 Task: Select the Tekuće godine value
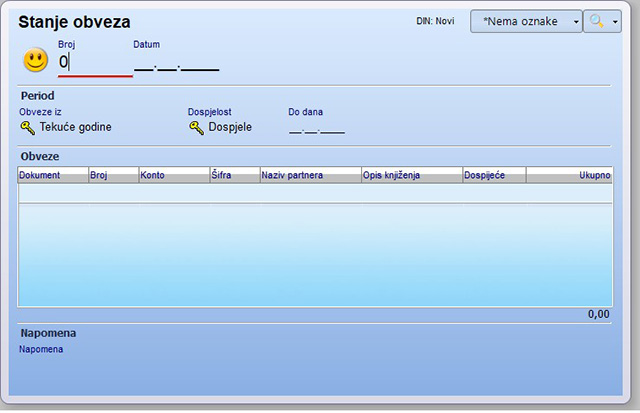point(76,127)
